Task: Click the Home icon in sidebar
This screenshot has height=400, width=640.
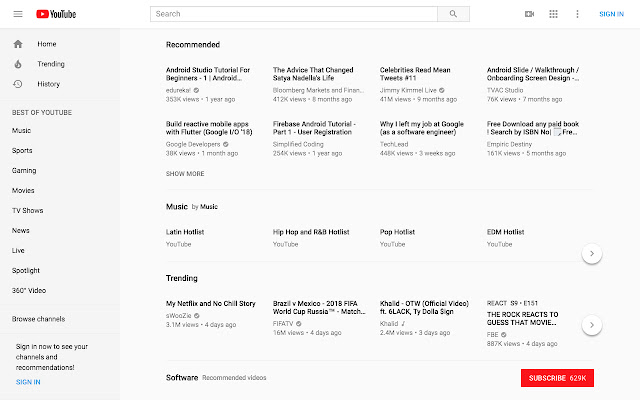Action: 18,44
